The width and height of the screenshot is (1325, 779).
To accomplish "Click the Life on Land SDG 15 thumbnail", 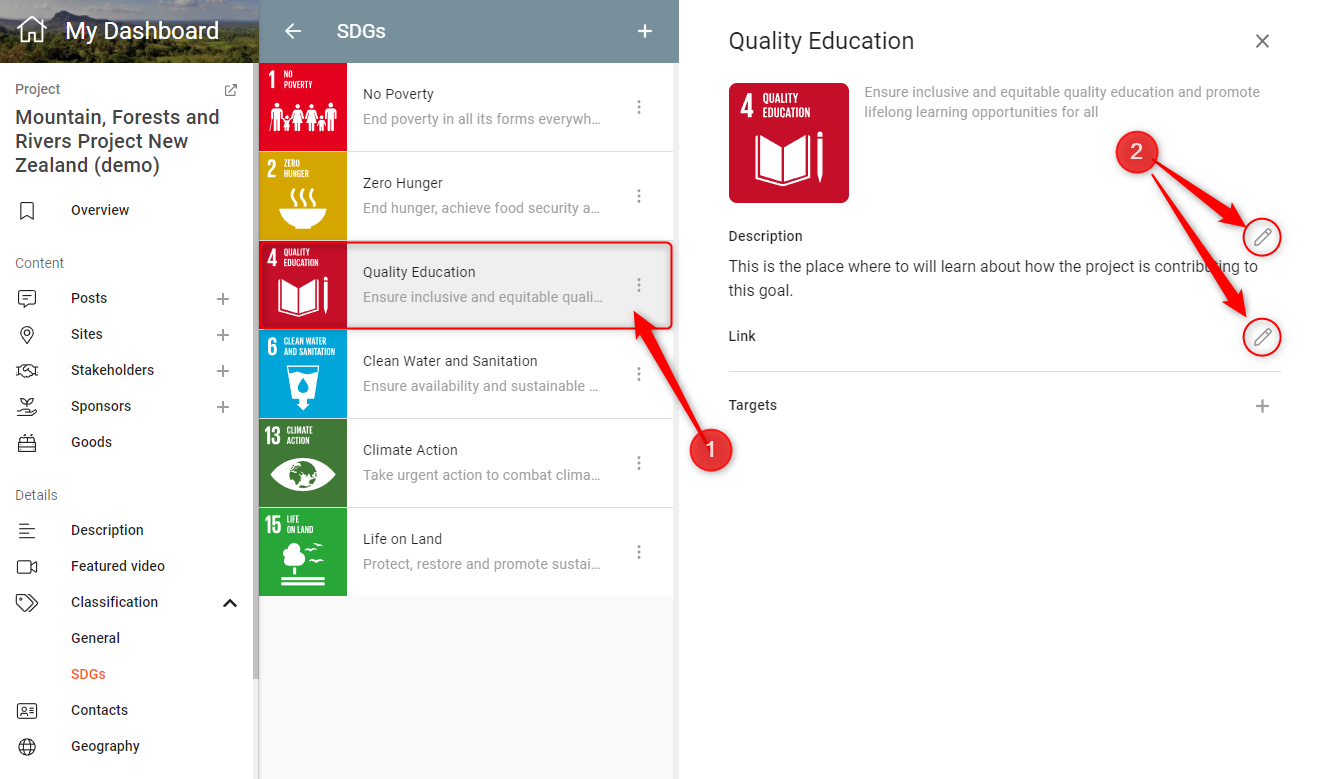I will [303, 552].
